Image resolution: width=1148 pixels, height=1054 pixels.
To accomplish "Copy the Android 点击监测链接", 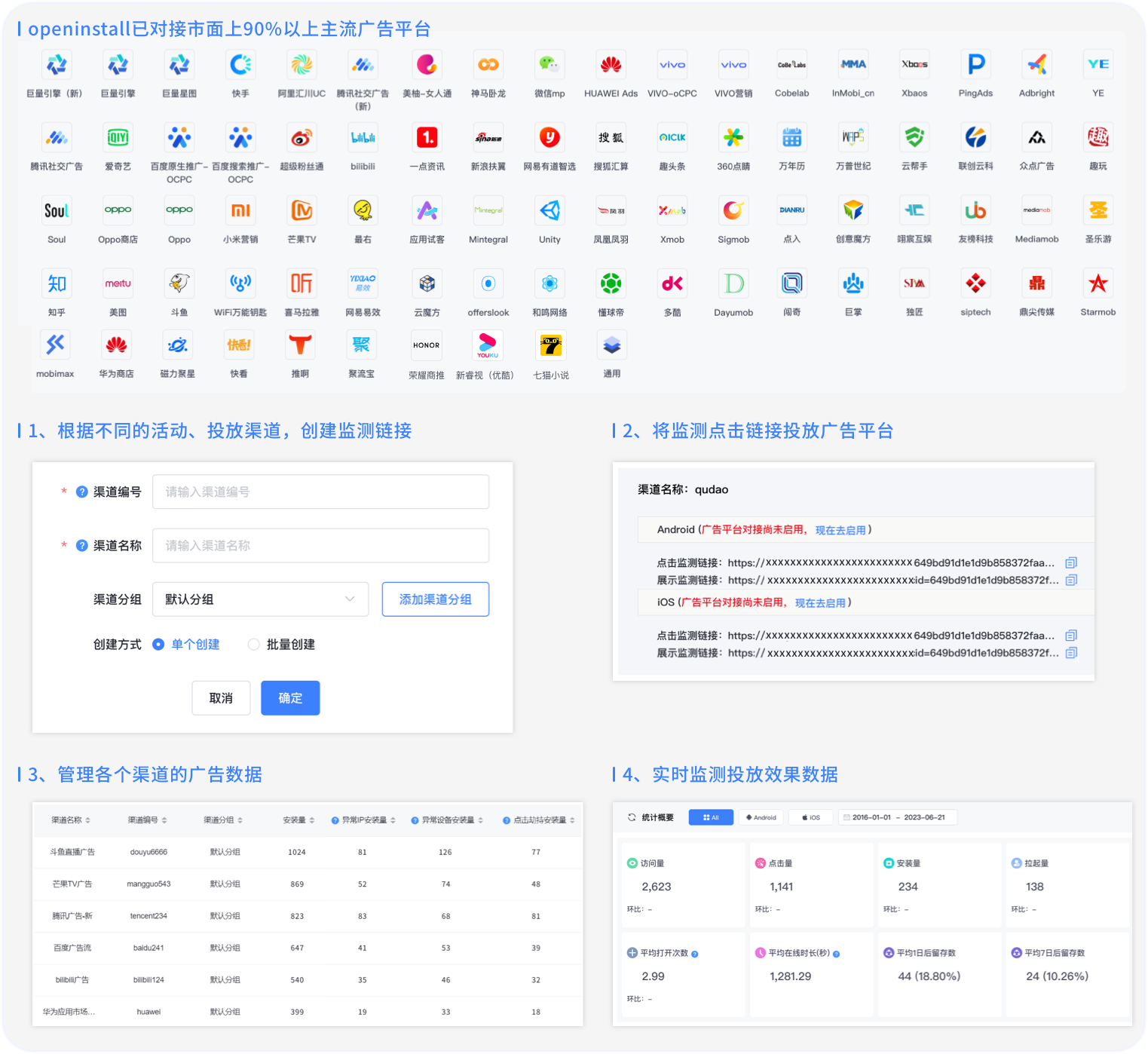I will pyautogui.click(x=1071, y=562).
